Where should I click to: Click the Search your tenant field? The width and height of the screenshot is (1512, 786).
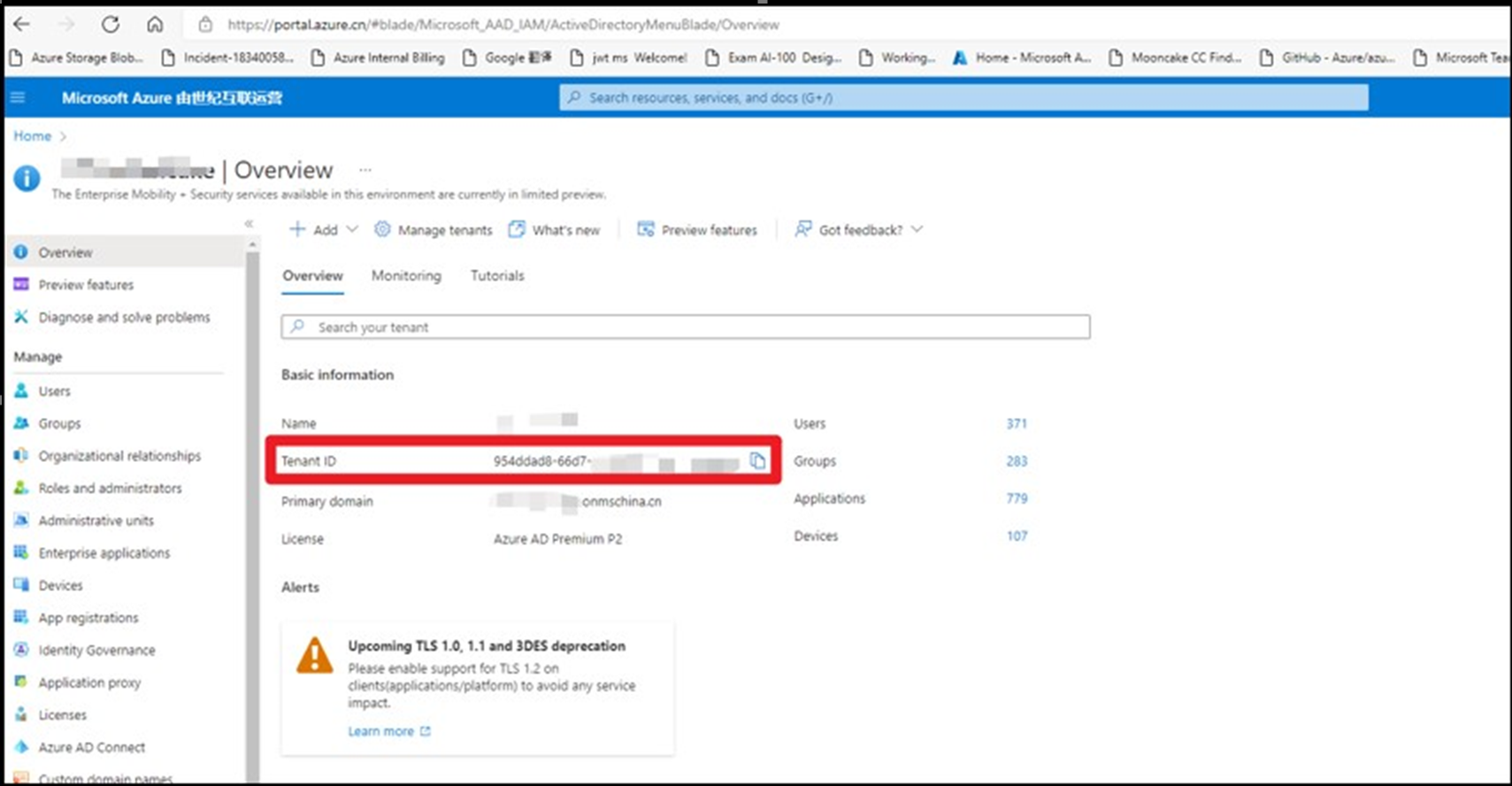686,327
